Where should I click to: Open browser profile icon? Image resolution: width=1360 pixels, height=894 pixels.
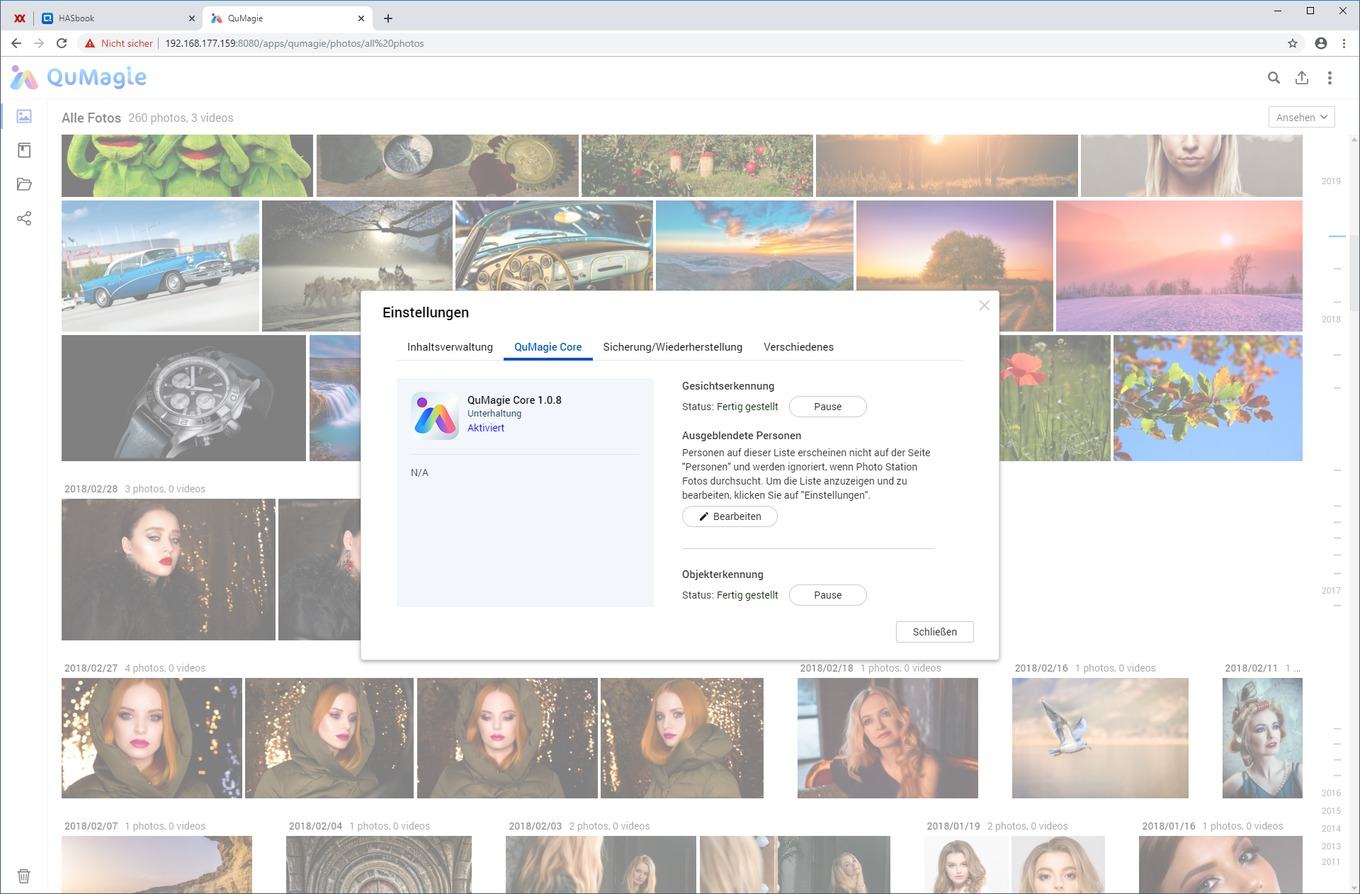(1321, 43)
